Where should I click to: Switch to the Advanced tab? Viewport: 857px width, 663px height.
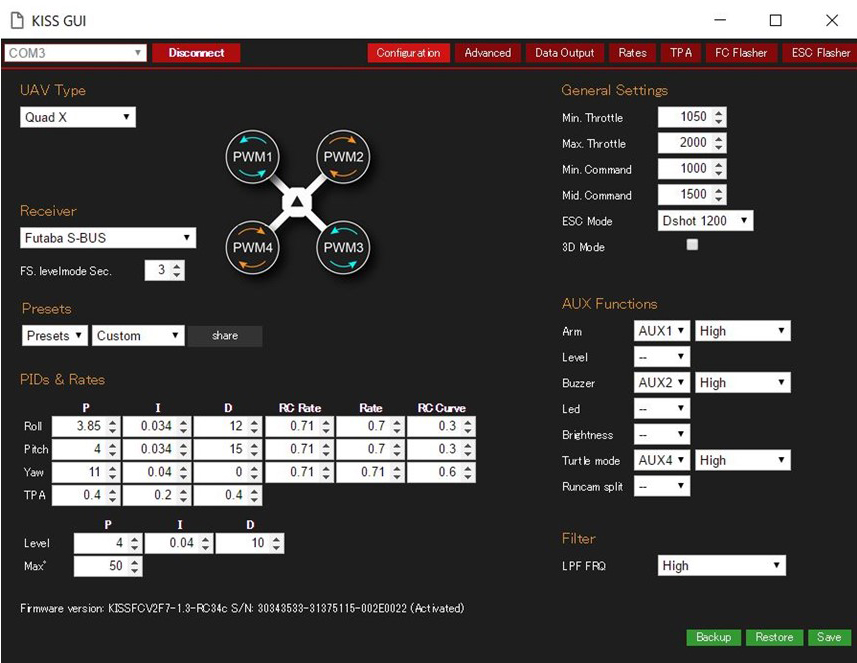[x=488, y=53]
